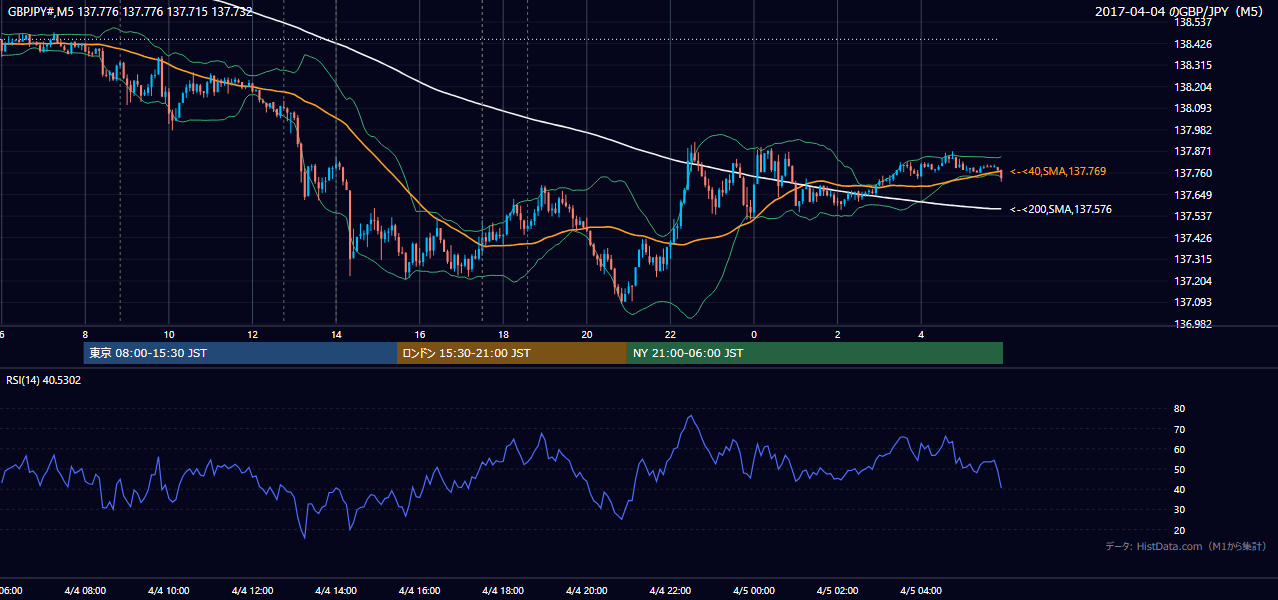The image size is (1278, 600).
Task: Click RSI scale value 20
Action: (x=1180, y=530)
